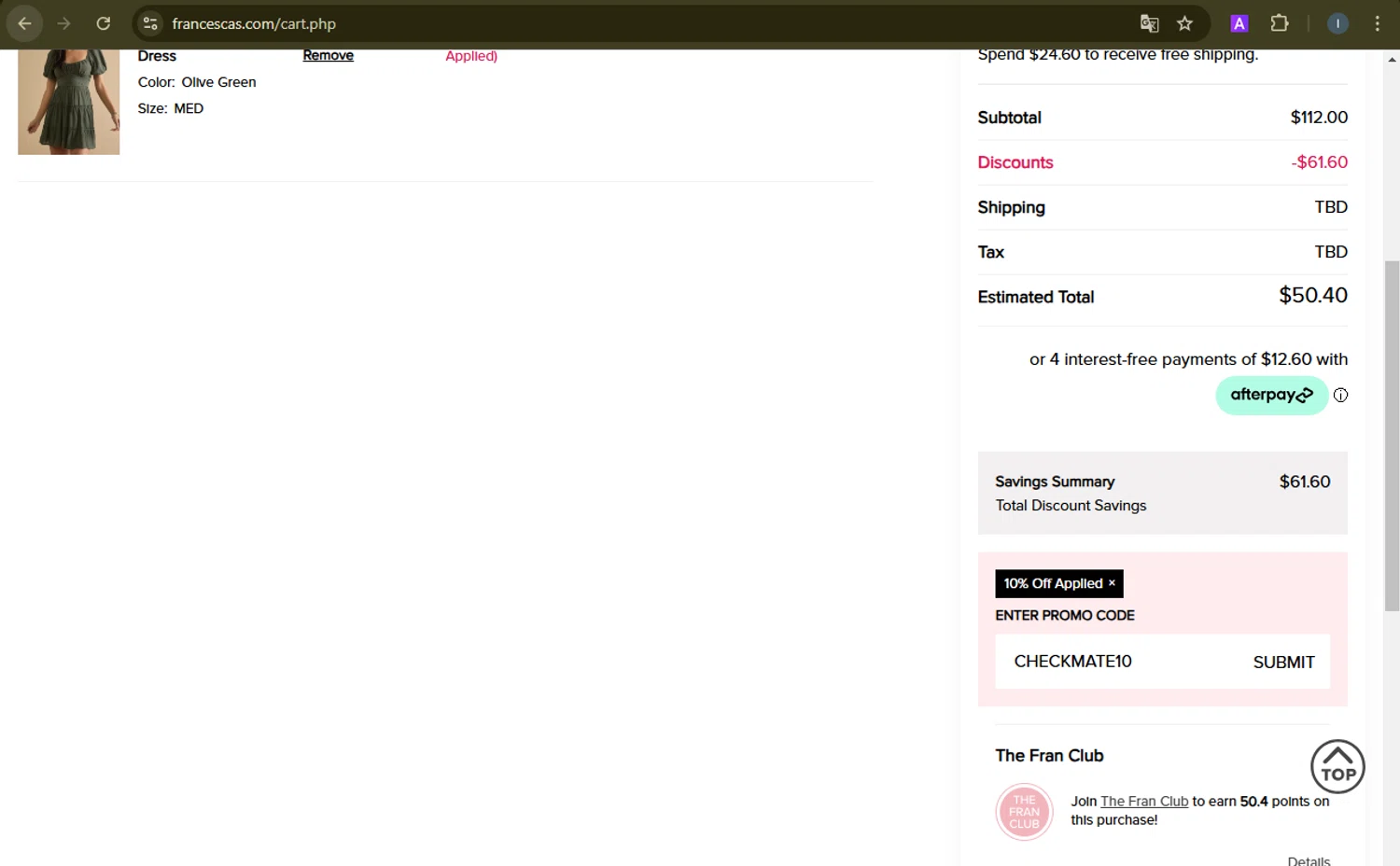Click The Fran Club pink logo
Viewport: 1400px width, 866px height.
coord(1024,812)
